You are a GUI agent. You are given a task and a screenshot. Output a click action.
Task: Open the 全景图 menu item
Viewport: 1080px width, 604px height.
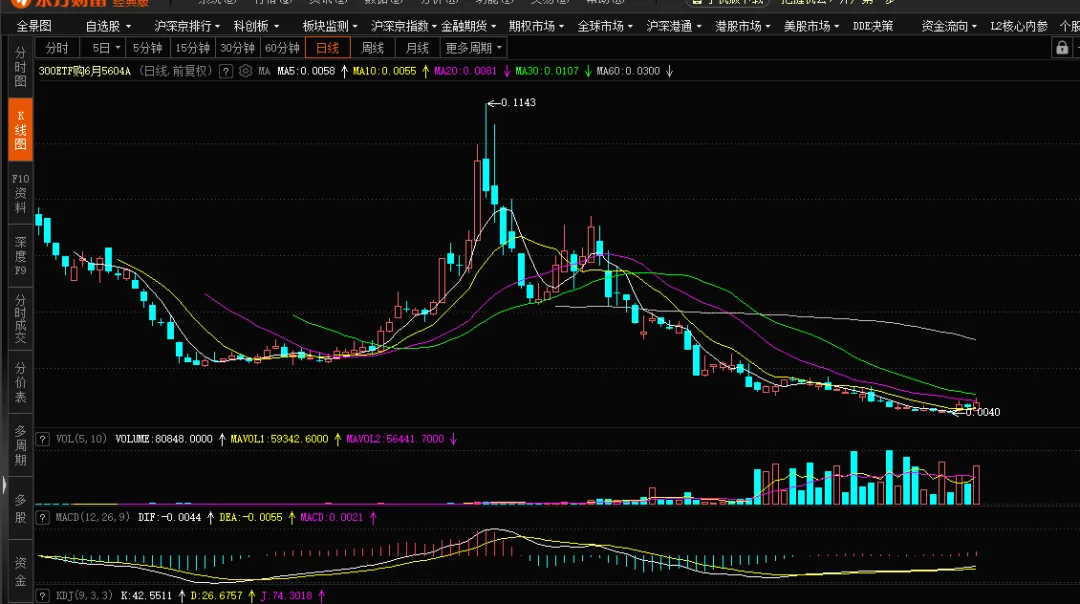point(34,26)
